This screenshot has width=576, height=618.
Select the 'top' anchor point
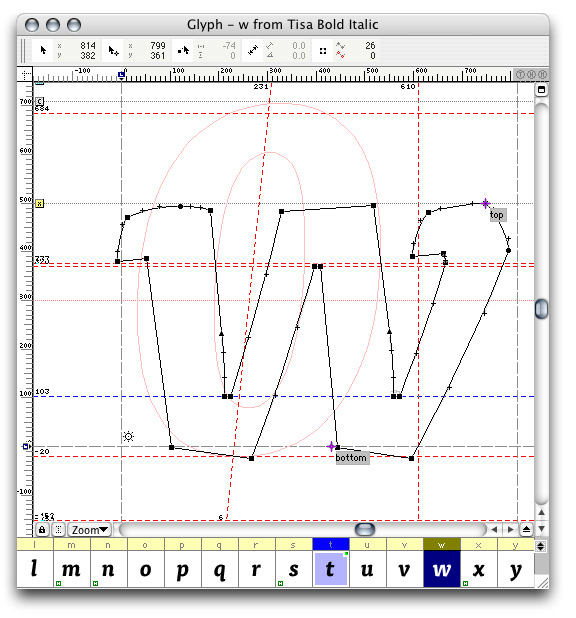click(x=485, y=203)
